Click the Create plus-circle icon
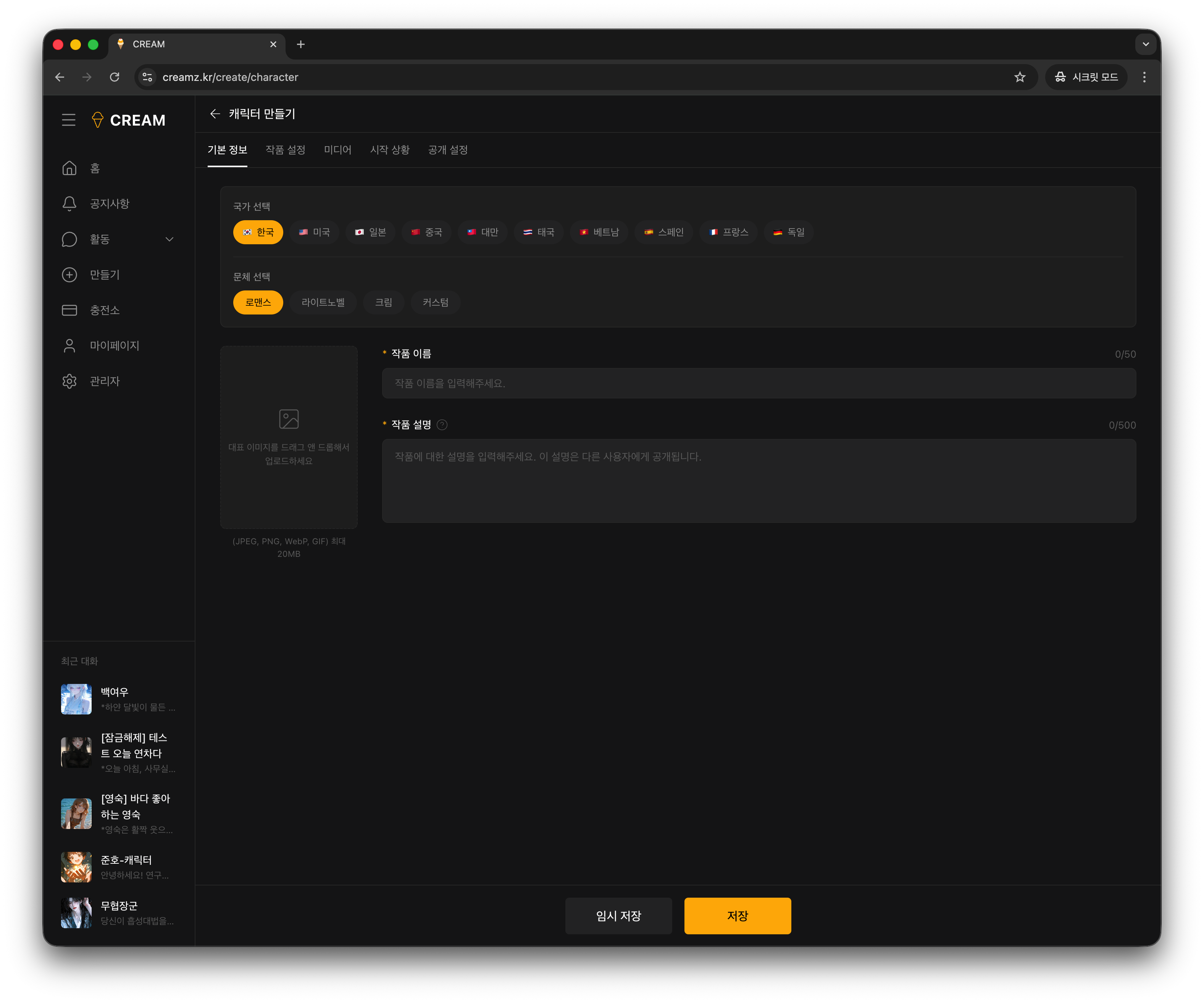 (x=69, y=274)
